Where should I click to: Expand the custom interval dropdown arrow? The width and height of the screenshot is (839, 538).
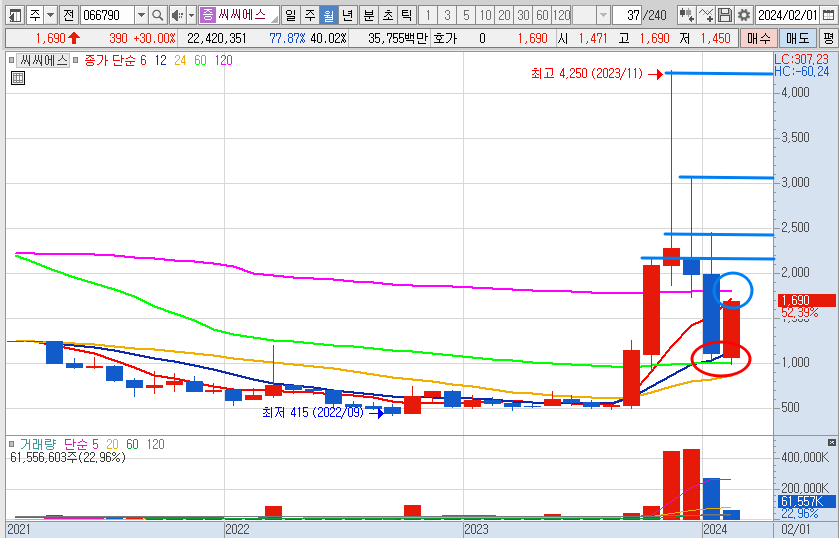coord(603,15)
